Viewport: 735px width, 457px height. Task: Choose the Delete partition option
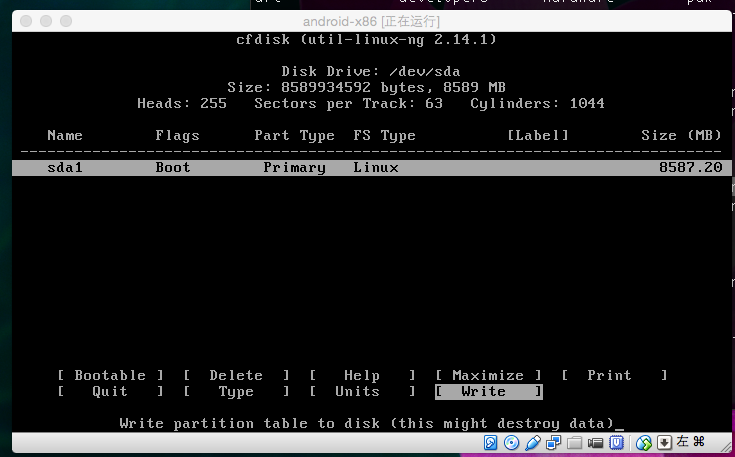click(x=236, y=376)
